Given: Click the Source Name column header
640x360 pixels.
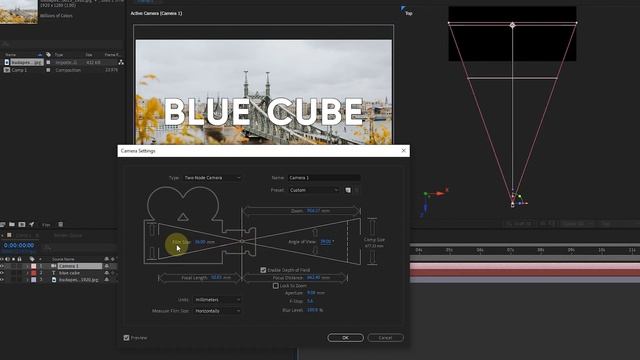Looking at the screenshot, I should (63, 259).
